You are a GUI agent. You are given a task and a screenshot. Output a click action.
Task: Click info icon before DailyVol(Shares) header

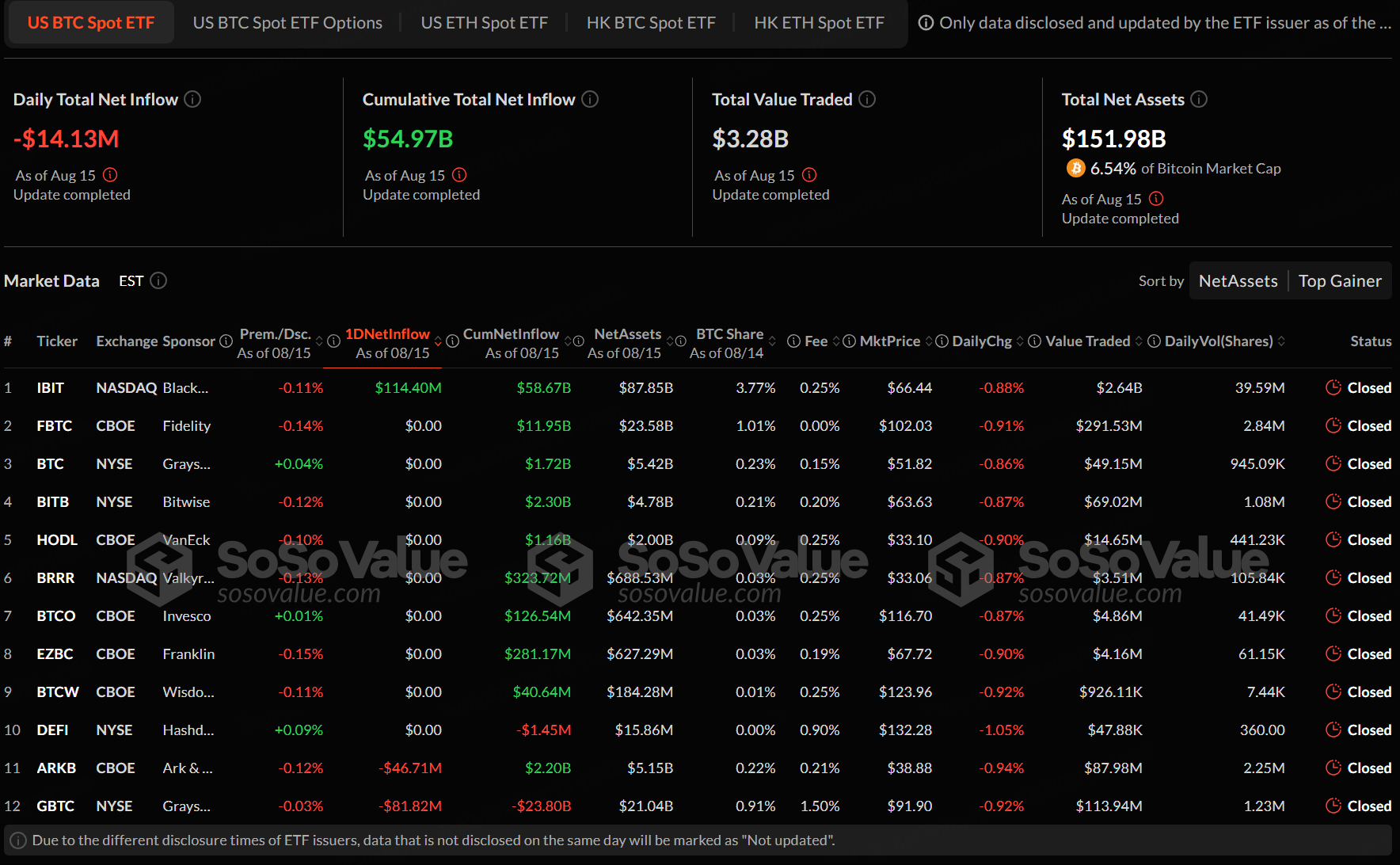[1154, 341]
